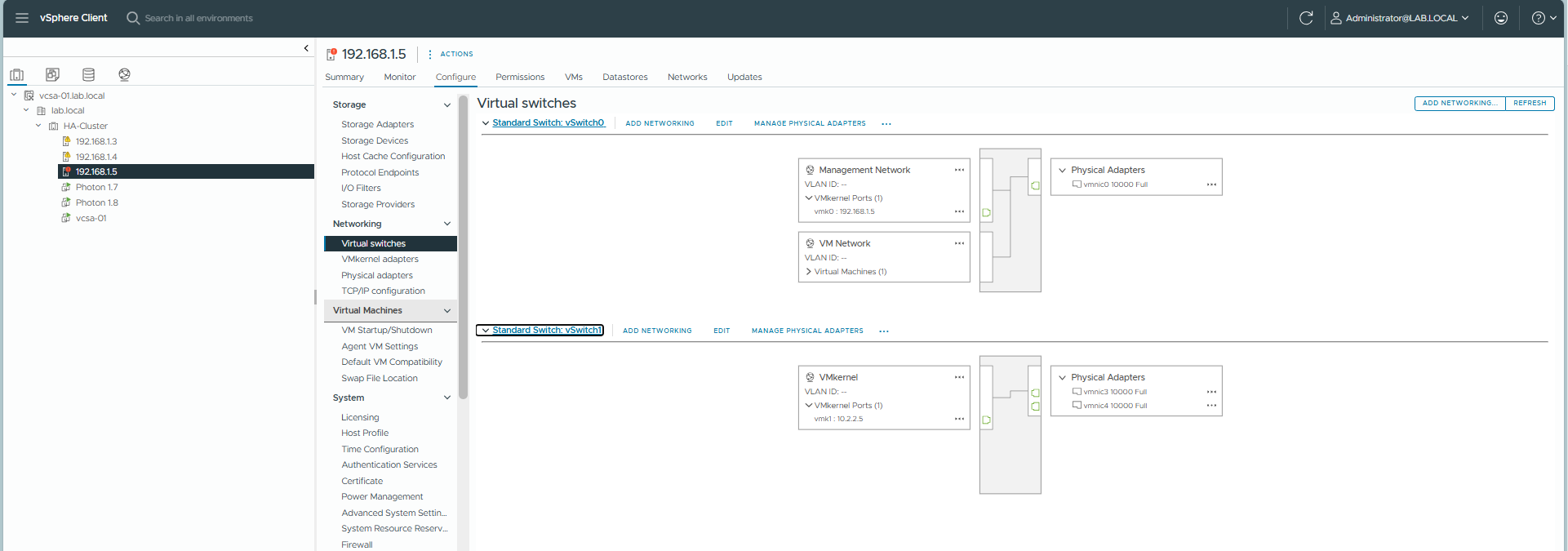
Task: Open vmnic0 adapter options ellipsis
Action: click(x=1211, y=184)
